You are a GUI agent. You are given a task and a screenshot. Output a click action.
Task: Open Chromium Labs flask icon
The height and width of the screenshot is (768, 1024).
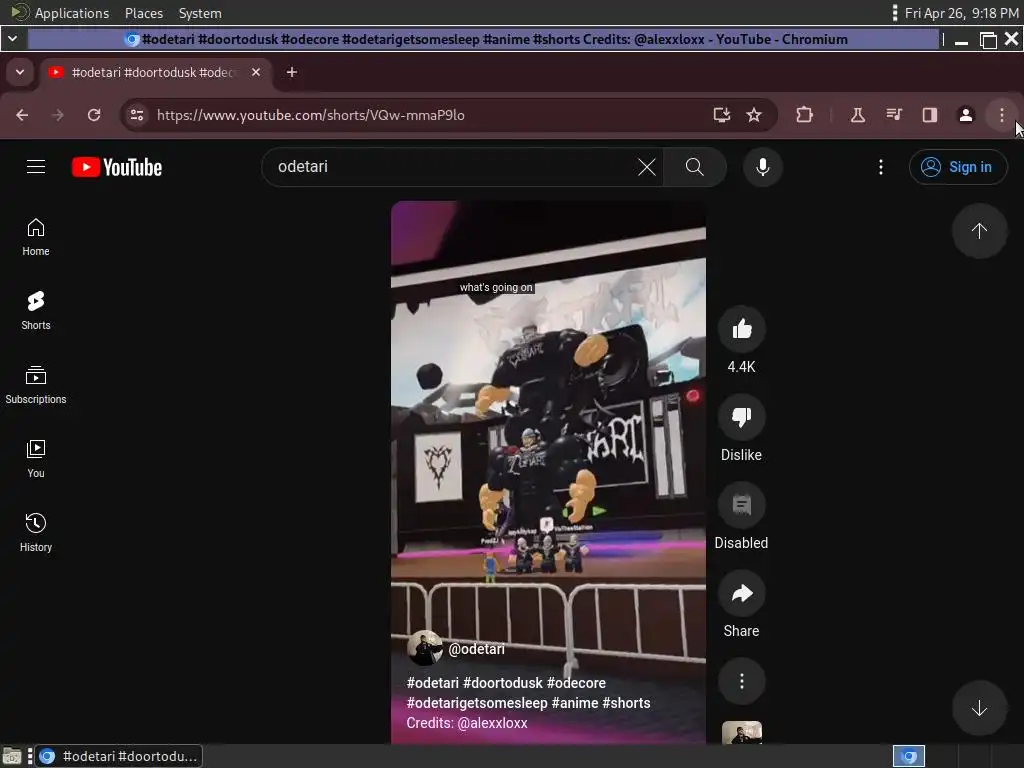click(x=857, y=115)
